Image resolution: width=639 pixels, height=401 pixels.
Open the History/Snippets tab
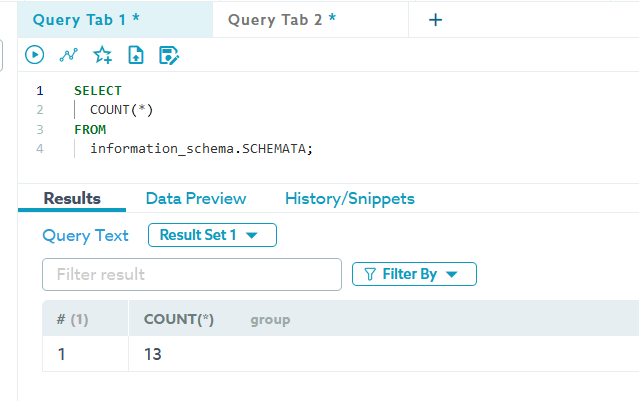[350, 198]
